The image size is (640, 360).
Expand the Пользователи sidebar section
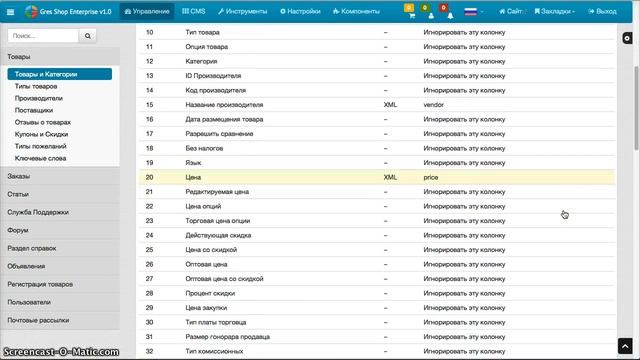pos(60,302)
